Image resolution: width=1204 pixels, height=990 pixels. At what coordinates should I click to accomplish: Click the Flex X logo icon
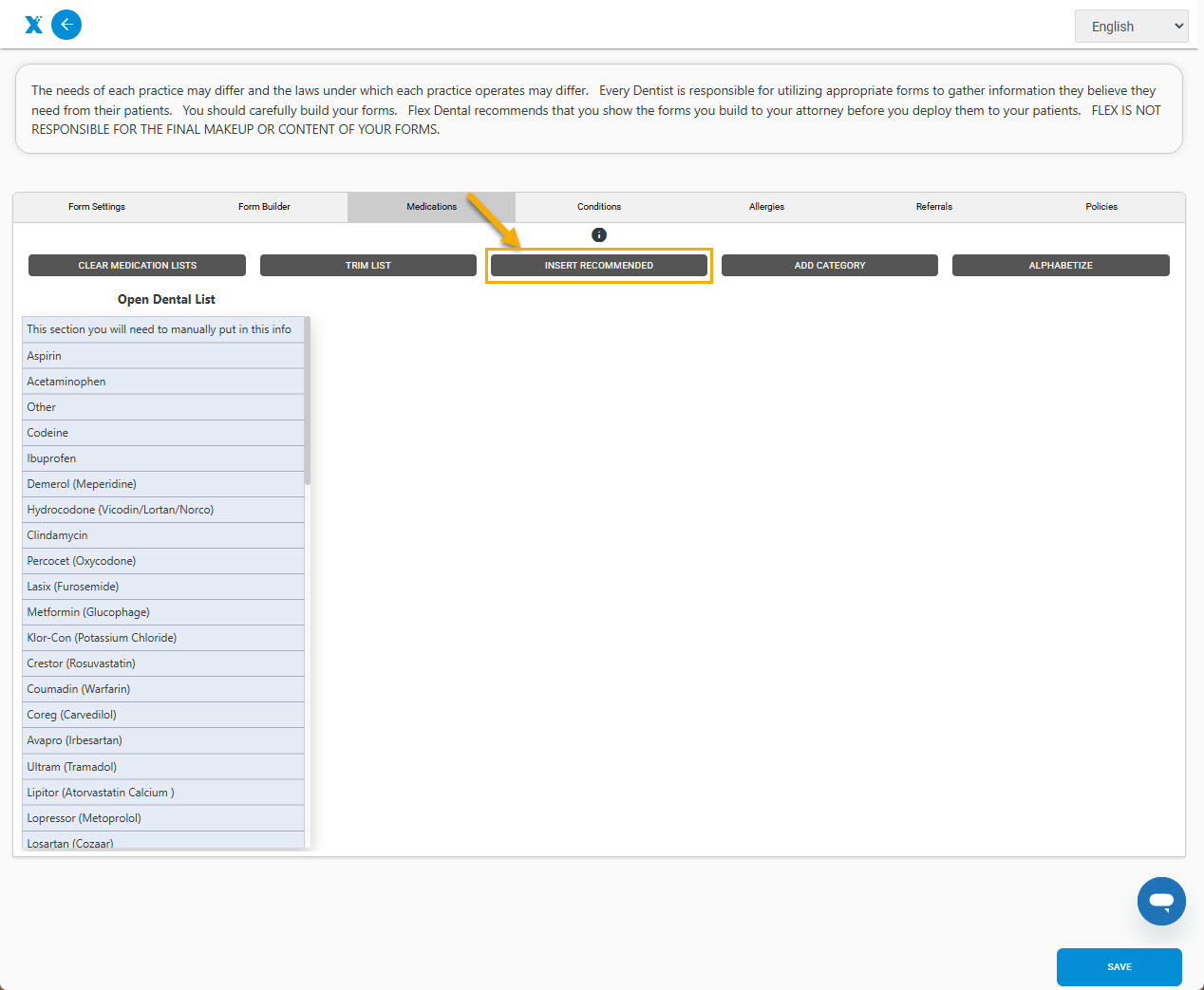click(x=34, y=25)
